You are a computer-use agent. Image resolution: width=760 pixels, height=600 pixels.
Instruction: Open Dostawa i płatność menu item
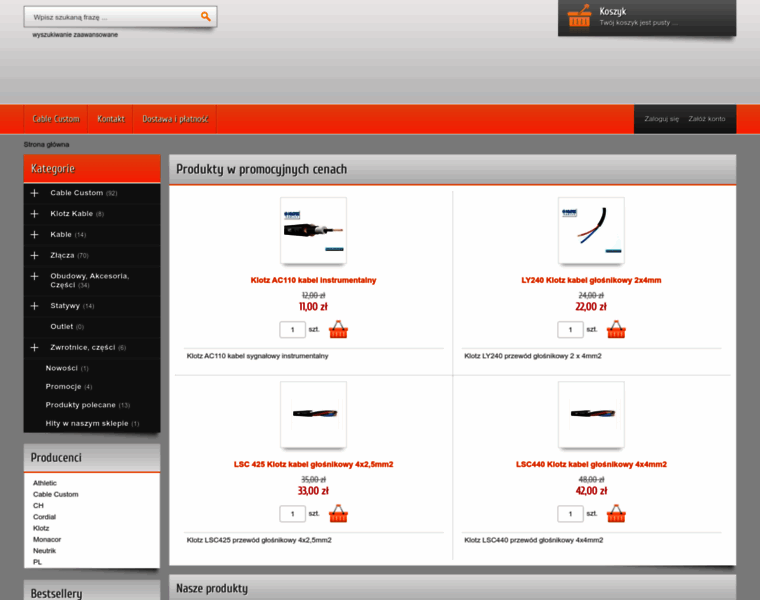tap(175, 119)
